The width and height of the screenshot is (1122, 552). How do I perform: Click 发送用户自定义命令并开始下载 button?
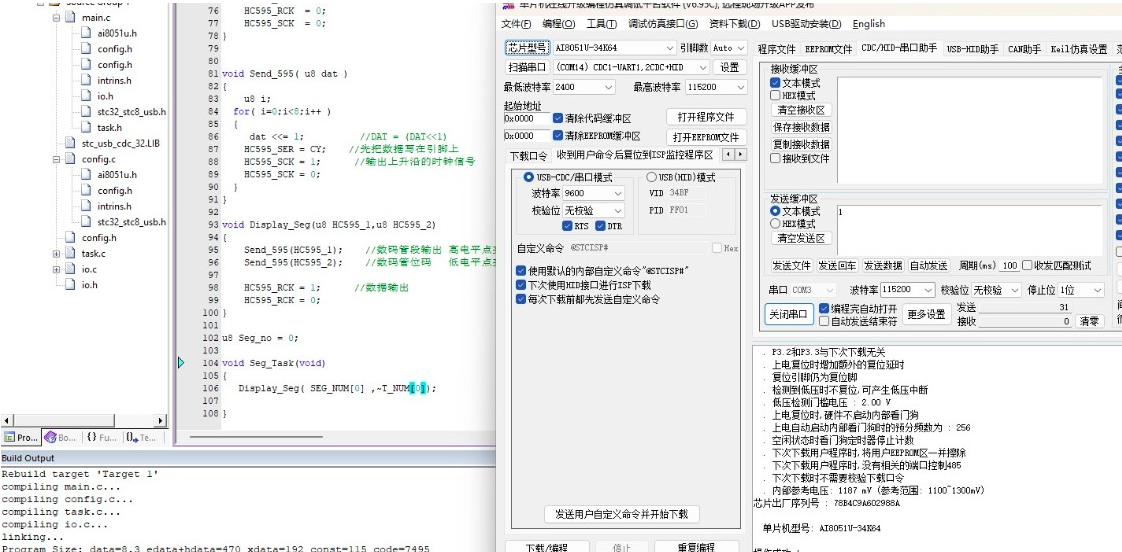pos(621,514)
